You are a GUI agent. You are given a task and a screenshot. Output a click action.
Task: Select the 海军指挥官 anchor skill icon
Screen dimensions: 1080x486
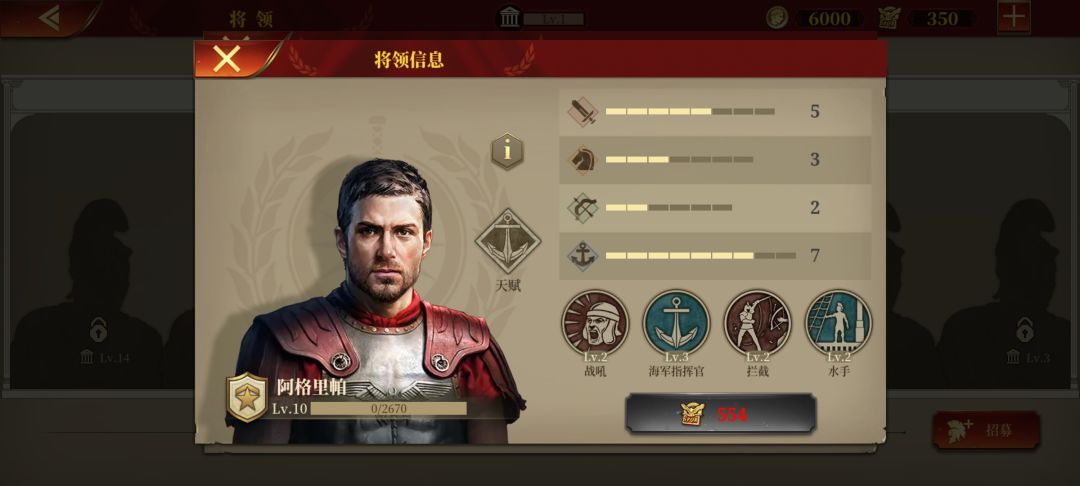point(676,323)
